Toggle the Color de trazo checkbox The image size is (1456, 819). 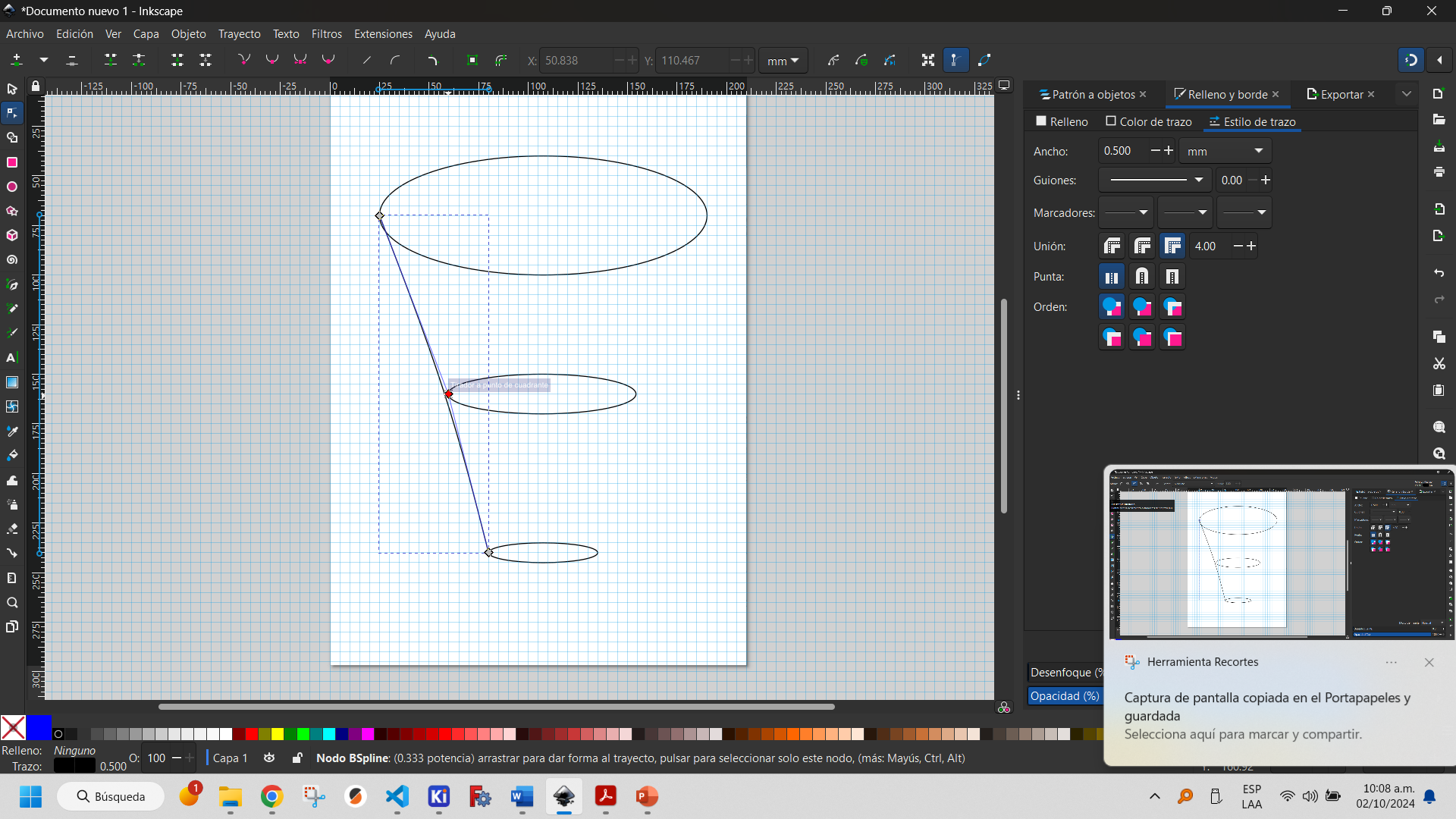[x=1110, y=121]
